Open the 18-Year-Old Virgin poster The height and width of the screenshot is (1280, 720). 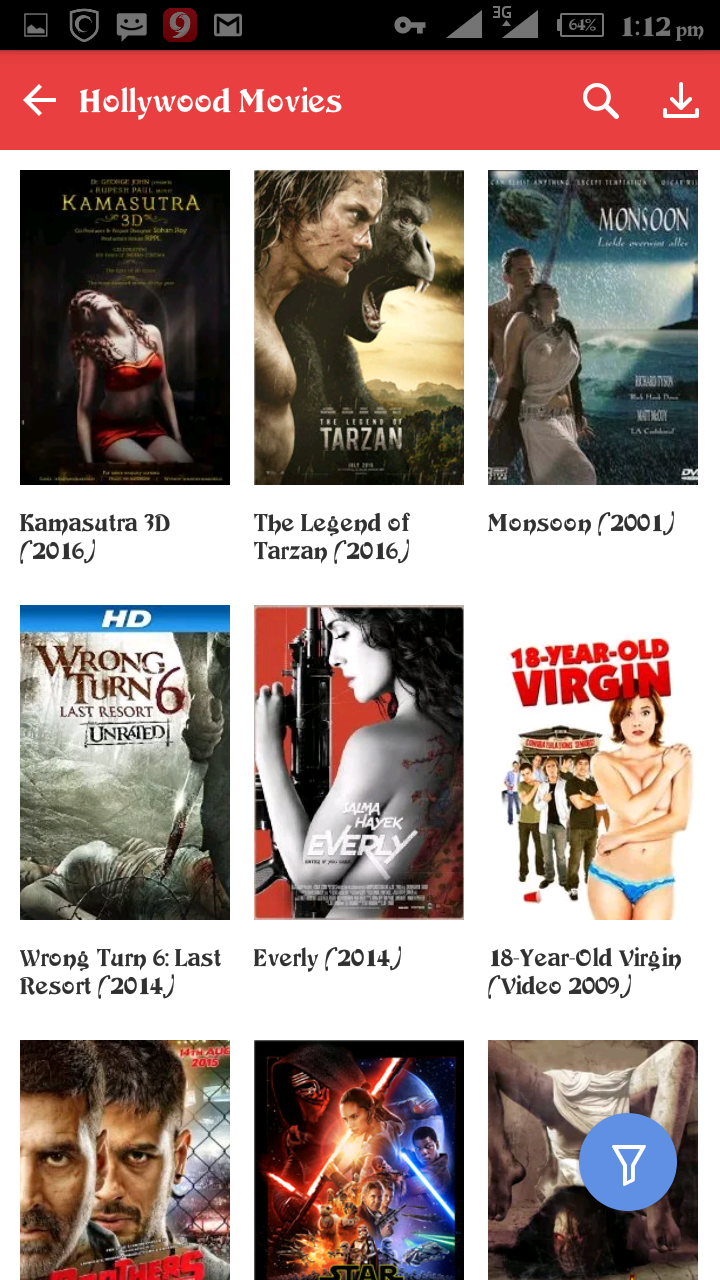pos(593,762)
